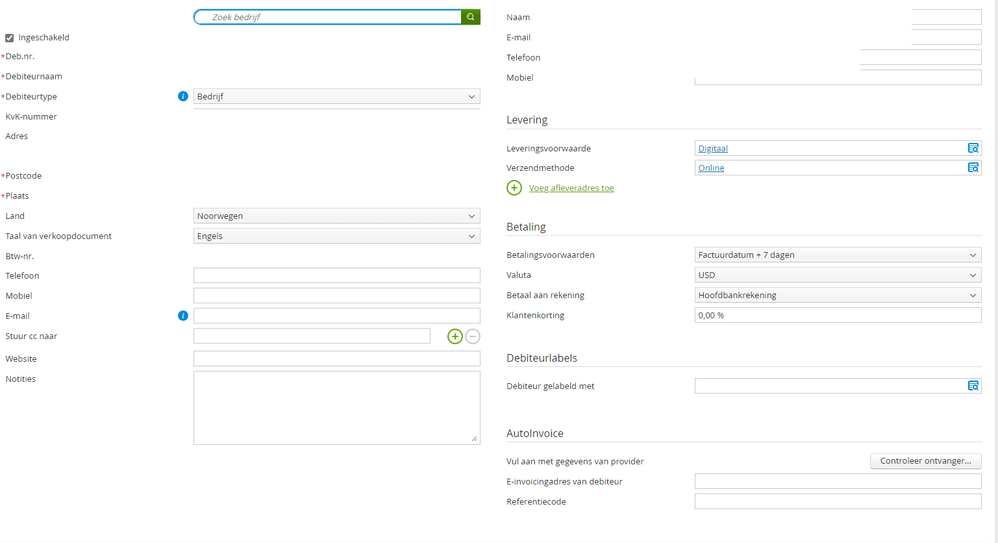This screenshot has width=998, height=543.
Task: Click the contact Naam field on the right
Action: pos(946,17)
